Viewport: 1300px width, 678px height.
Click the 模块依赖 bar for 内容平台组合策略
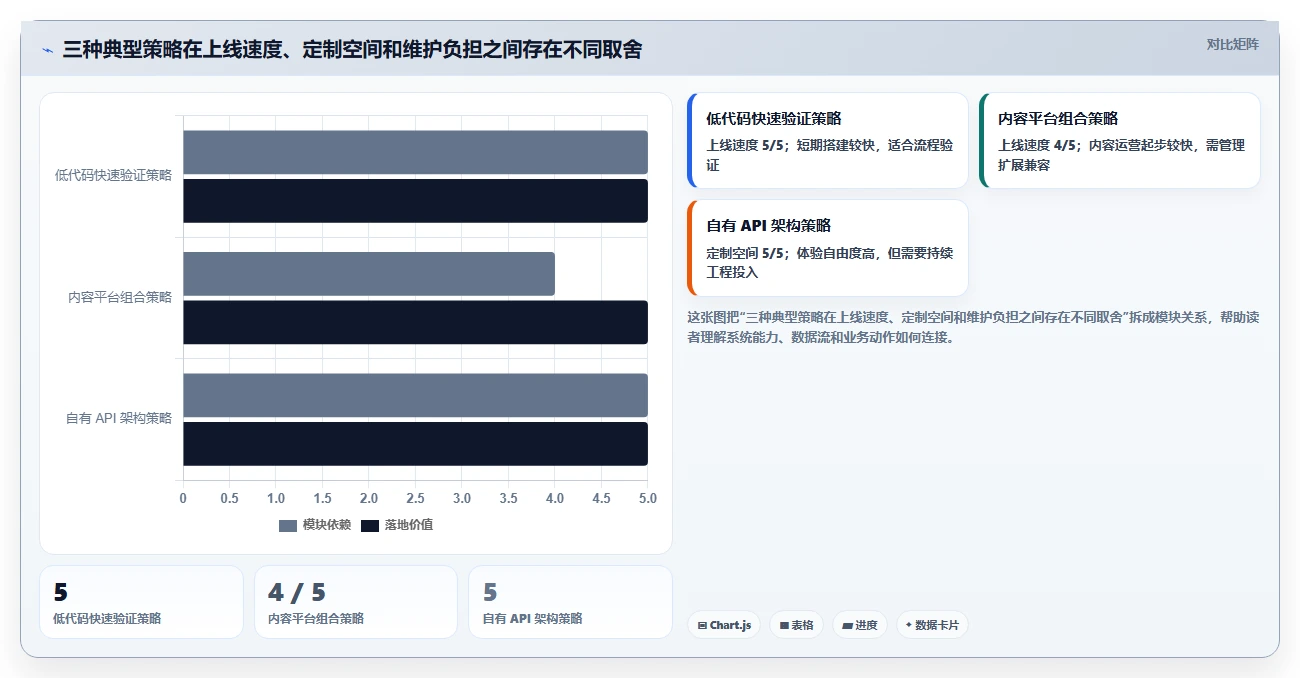369,274
